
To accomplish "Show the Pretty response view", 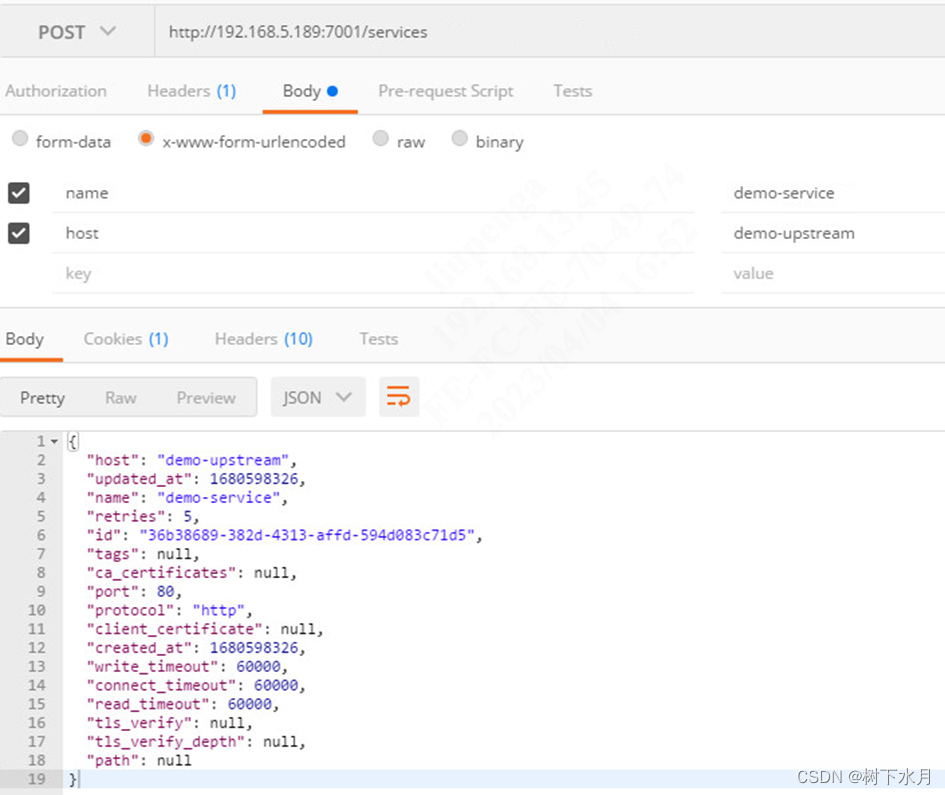I will (x=42, y=398).
